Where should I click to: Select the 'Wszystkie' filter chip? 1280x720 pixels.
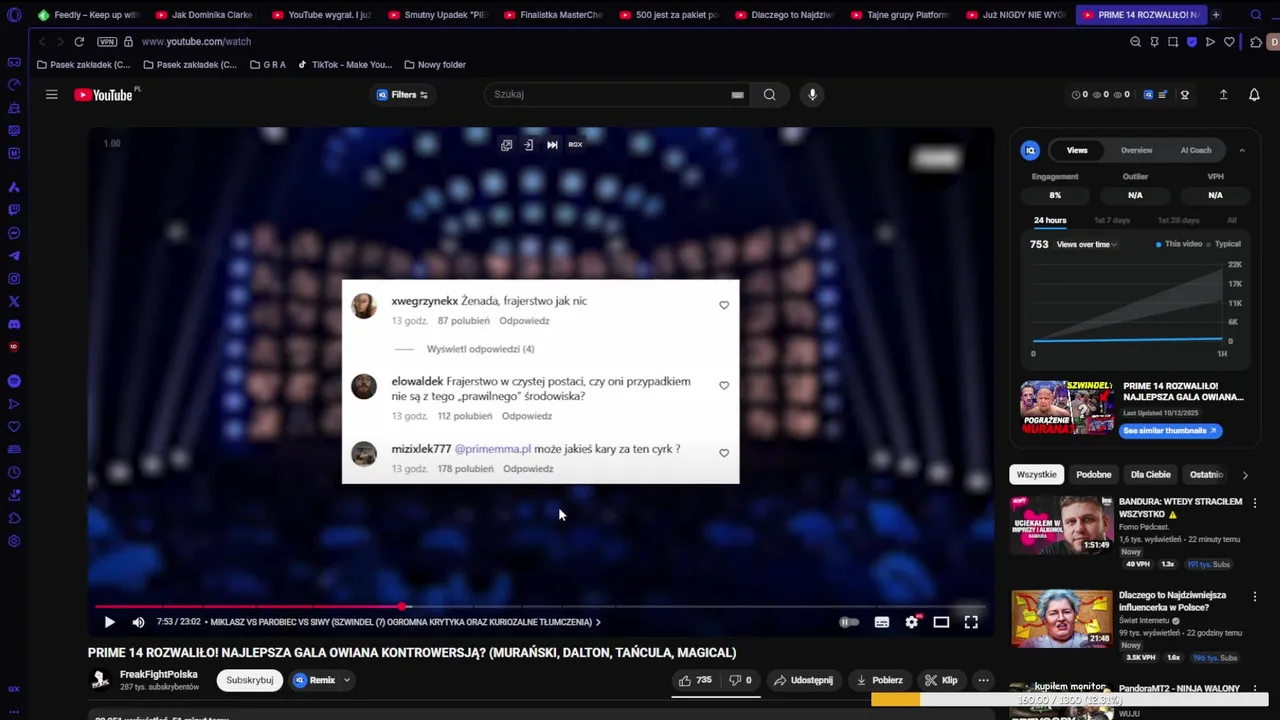(x=1036, y=475)
